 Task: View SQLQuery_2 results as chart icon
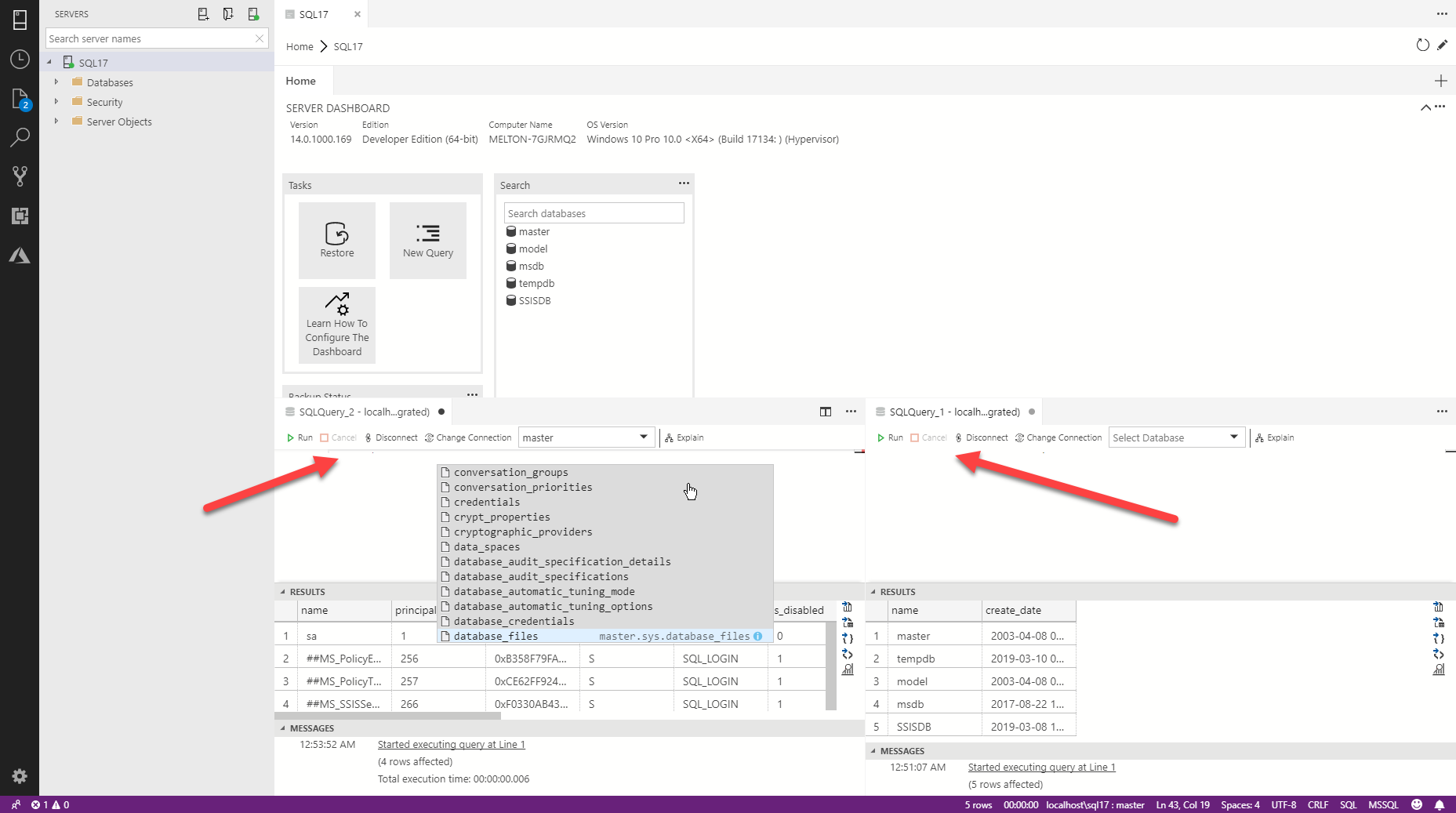(x=848, y=670)
